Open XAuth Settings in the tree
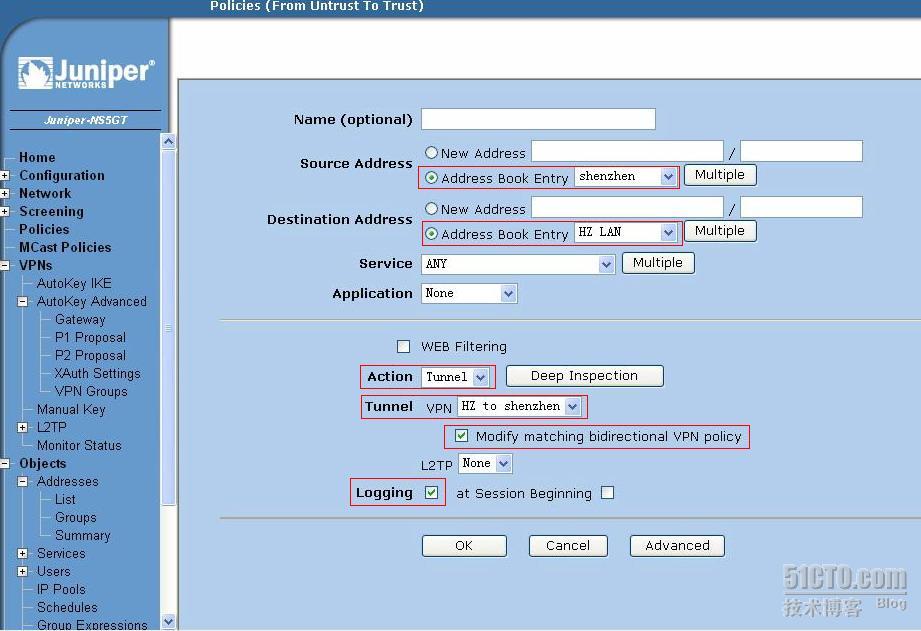Image resolution: width=921 pixels, height=631 pixels. 98,374
